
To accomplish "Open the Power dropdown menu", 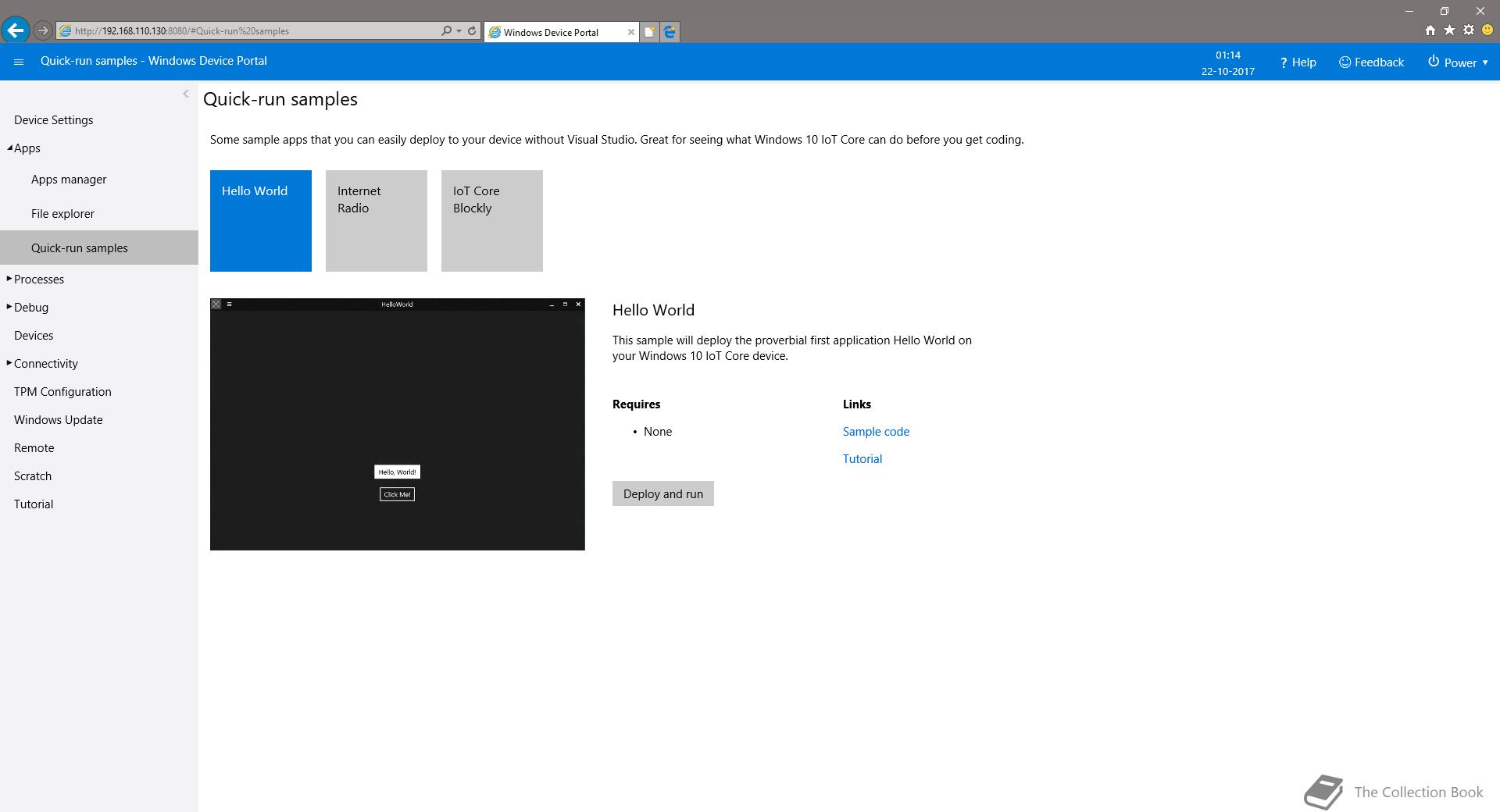I will coord(1458,62).
